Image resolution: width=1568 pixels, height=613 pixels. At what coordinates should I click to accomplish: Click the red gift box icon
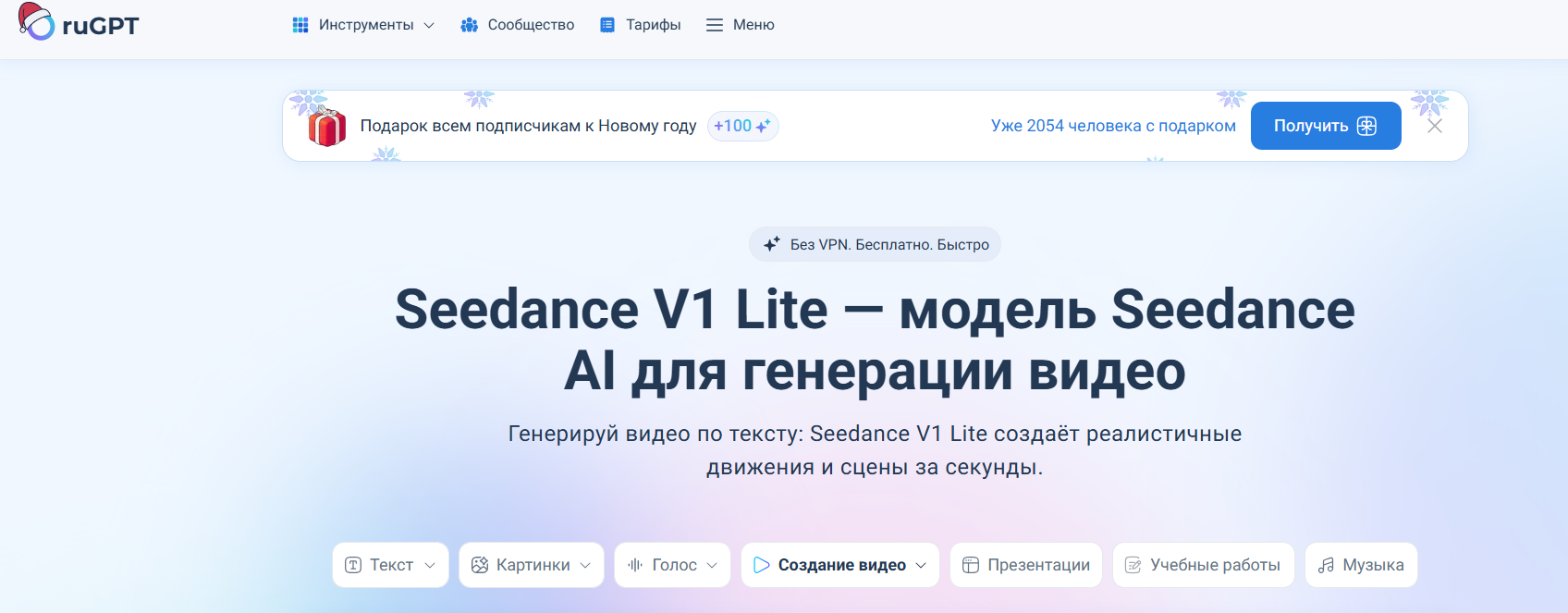tap(326, 126)
